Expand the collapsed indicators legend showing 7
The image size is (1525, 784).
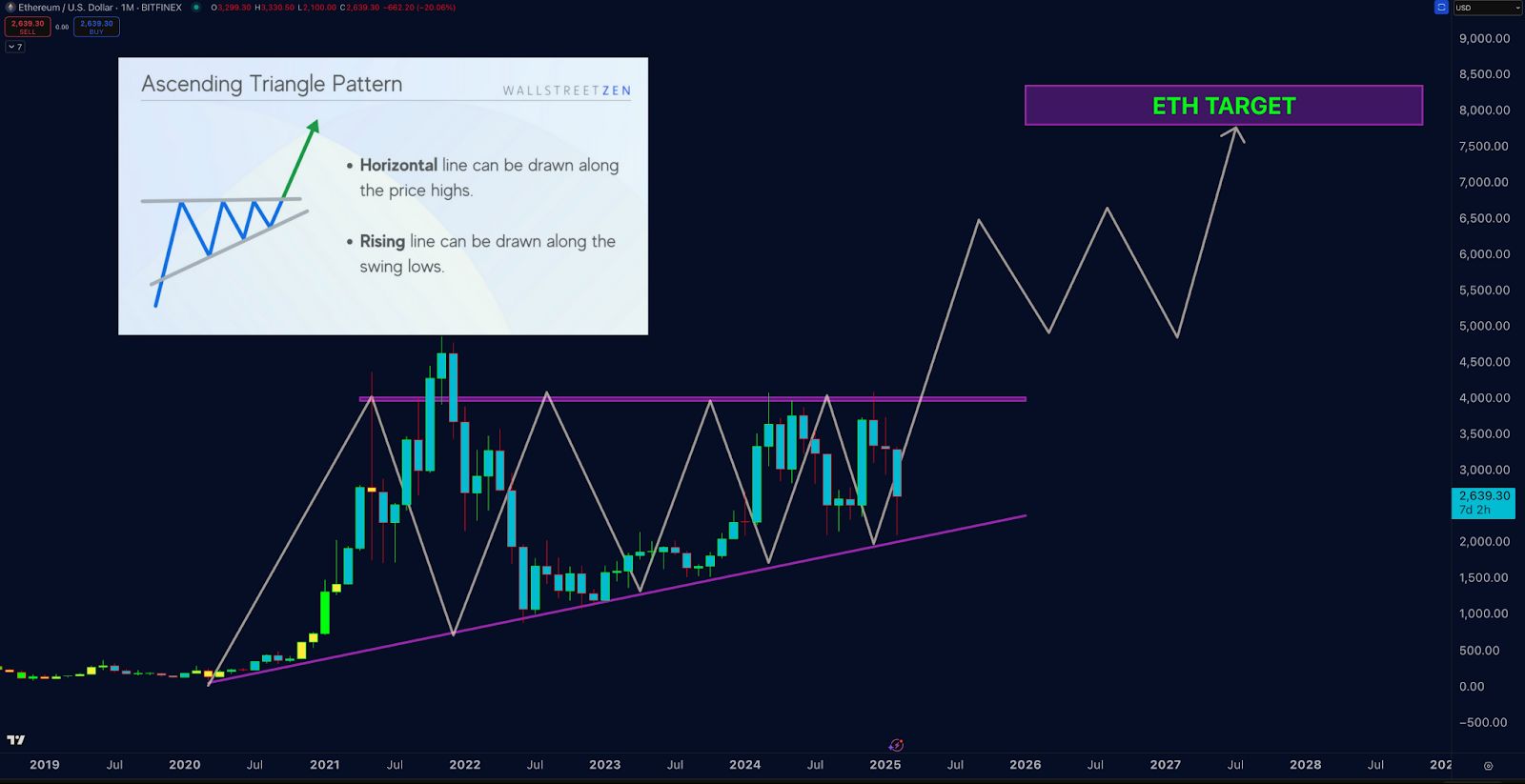click(x=15, y=47)
